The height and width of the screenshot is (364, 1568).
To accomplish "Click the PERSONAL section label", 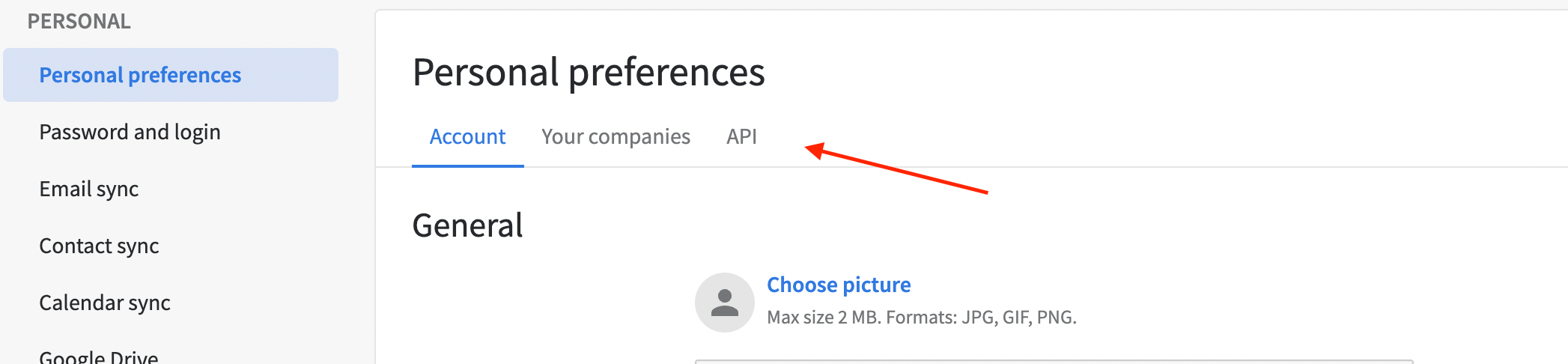I will pos(79,21).
